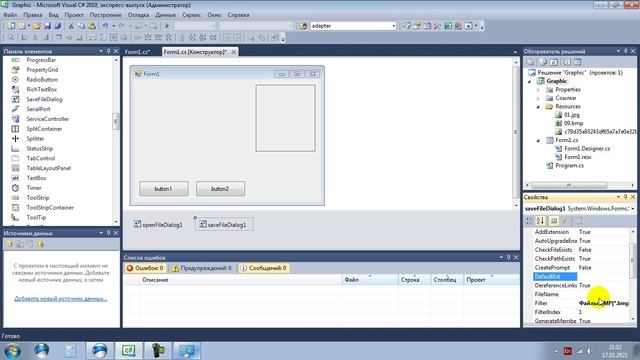
Task: Show Properties list icon in Properties toolbar
Action: click(554, 221)
